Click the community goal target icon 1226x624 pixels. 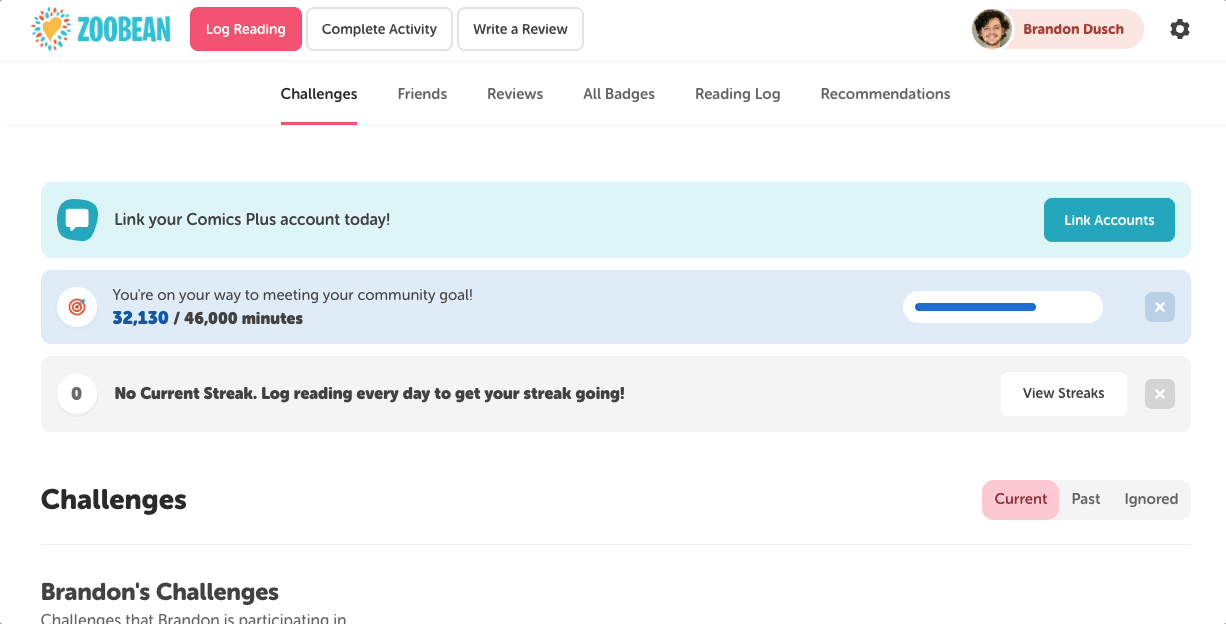(x=77, y=307)
